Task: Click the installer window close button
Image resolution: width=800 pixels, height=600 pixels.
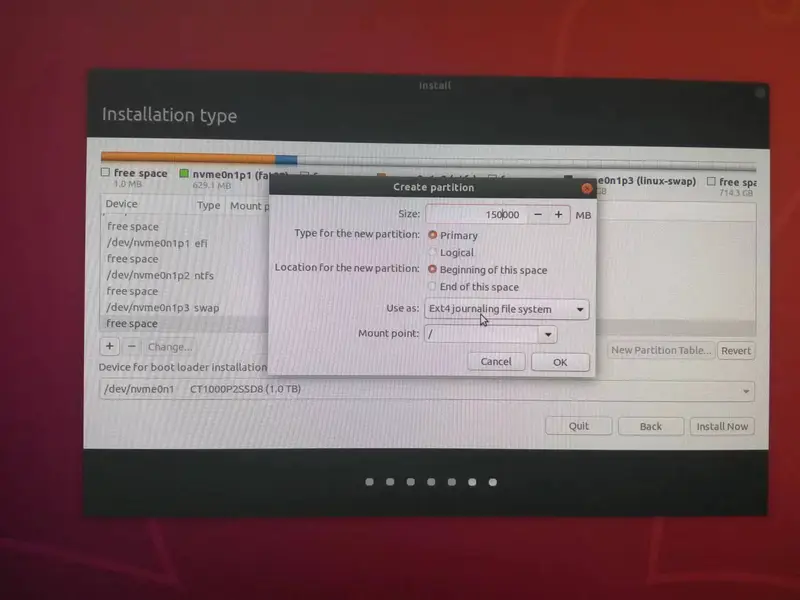Action: (760, 92)
